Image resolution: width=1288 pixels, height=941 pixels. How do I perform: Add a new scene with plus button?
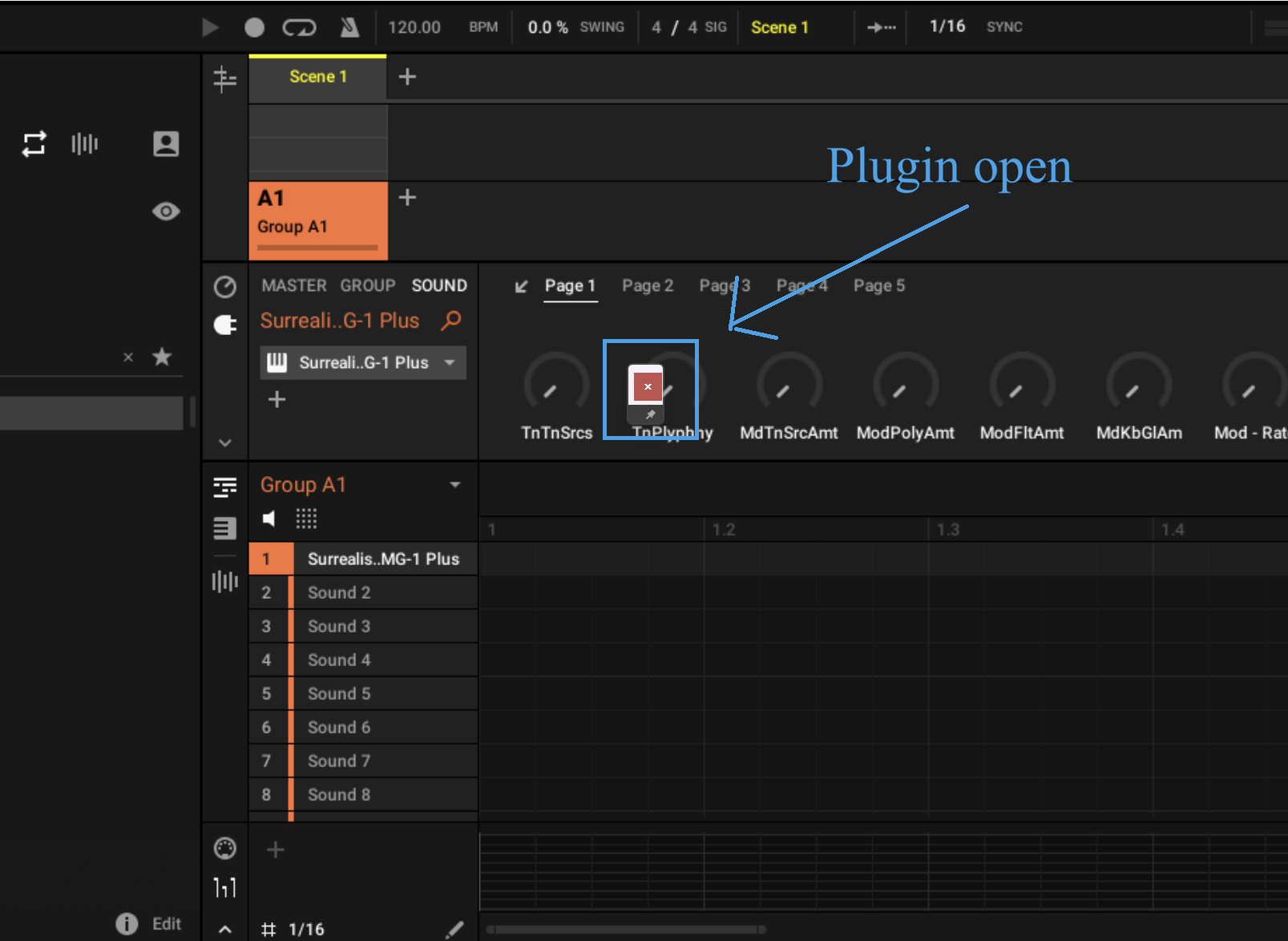click(407, 77)
